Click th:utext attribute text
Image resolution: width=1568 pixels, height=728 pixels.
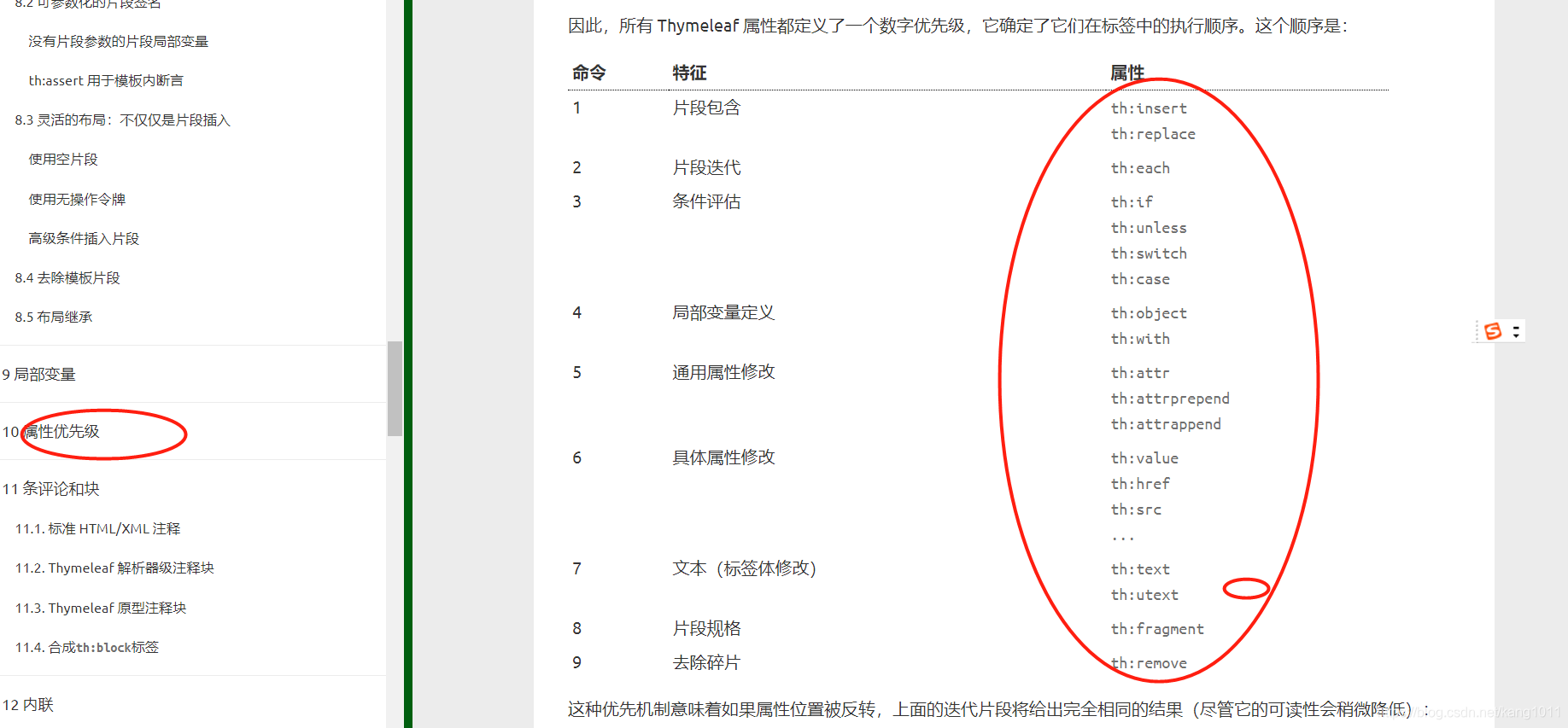pyautogui.click(x=1144, y=595)
